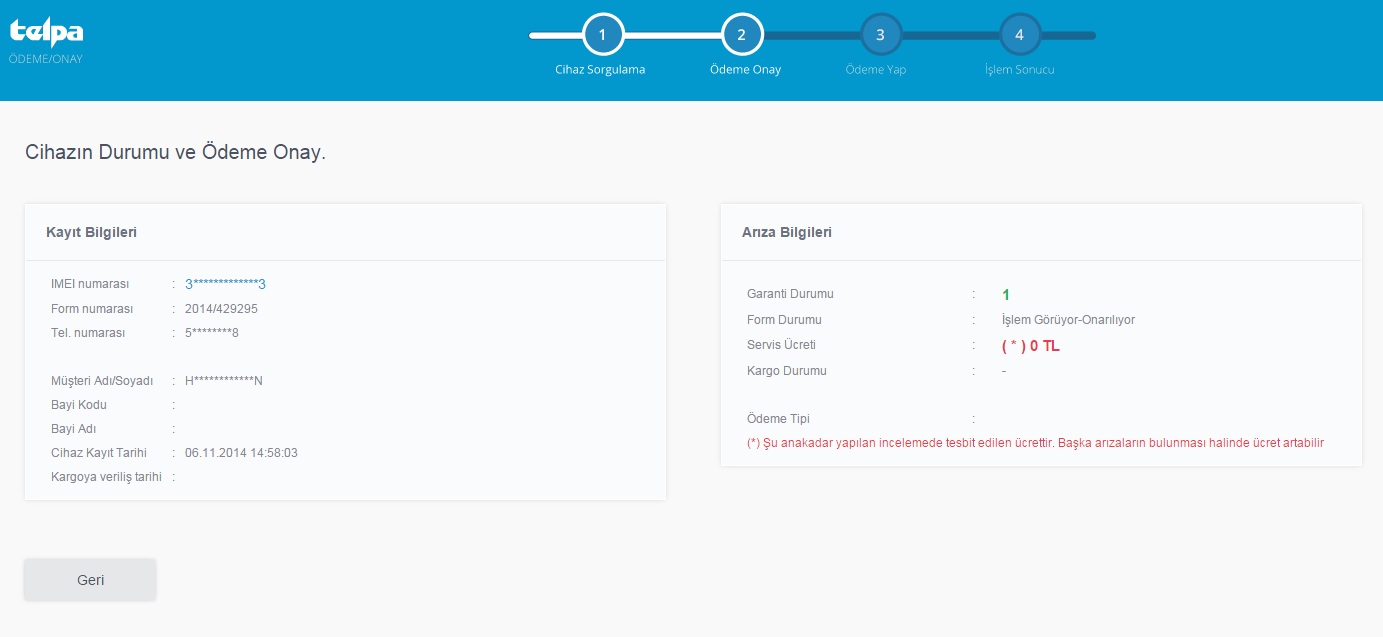The height and width of the screenshot is (637, 1383).
Task: Click the masked IMEI number link
Action: [x=225, y=284]
